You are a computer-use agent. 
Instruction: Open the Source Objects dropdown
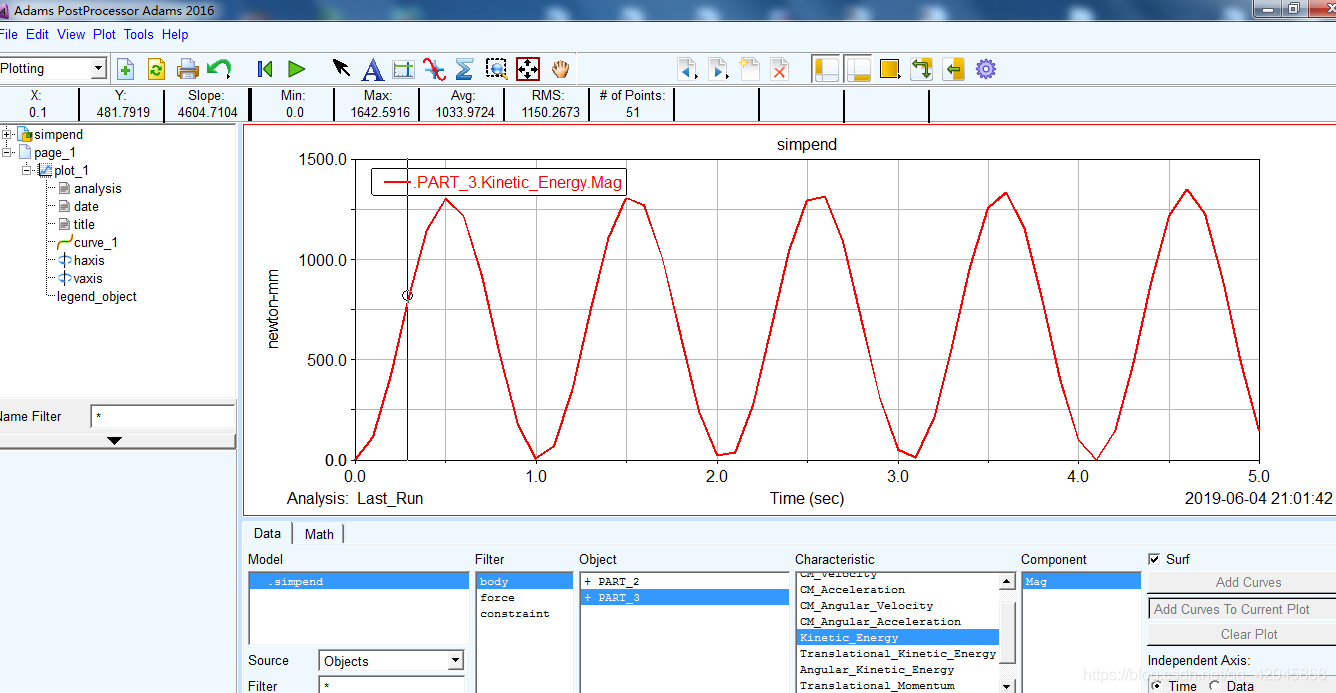point(455,661)
